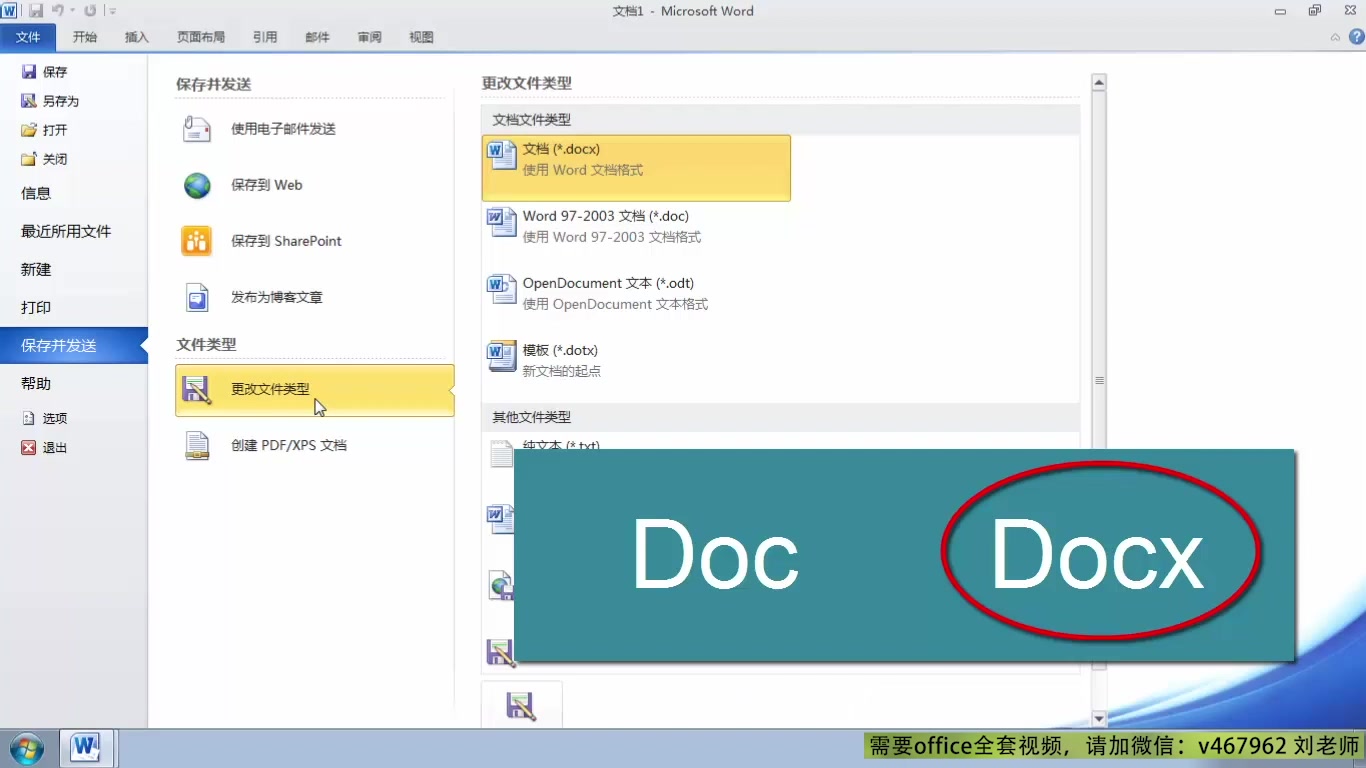
Task: Select 文档 (*.docx) file type
Action: (636, 168)
